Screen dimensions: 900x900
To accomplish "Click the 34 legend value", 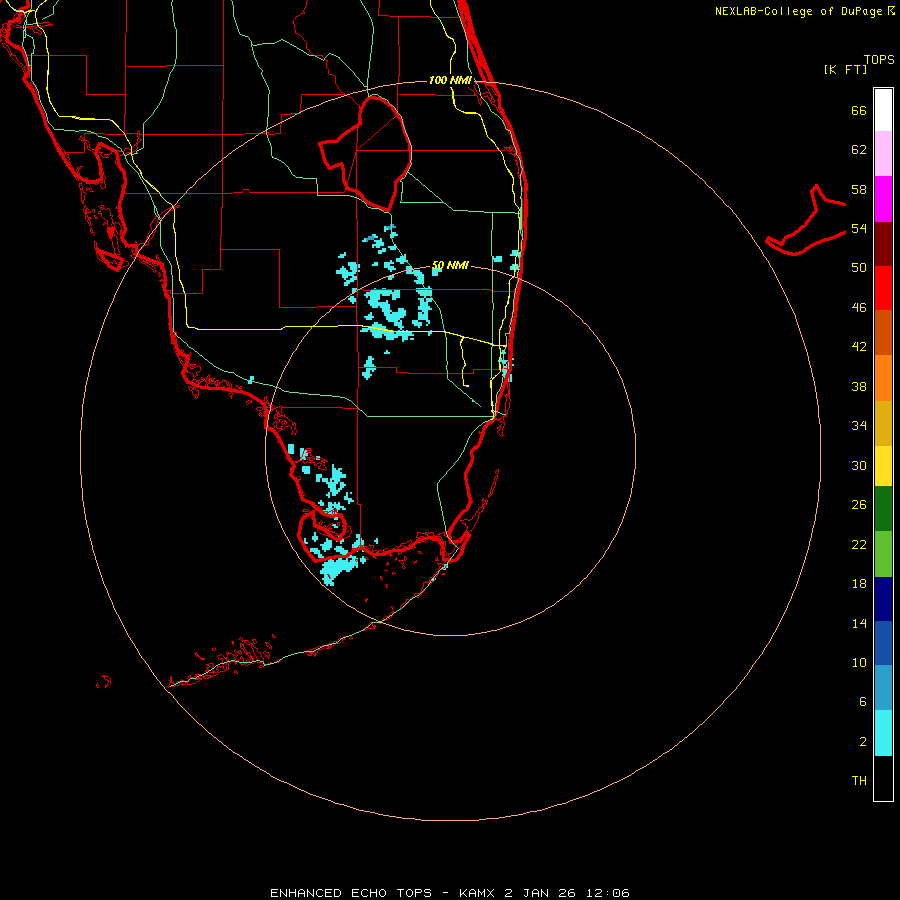I will point(859,425).
